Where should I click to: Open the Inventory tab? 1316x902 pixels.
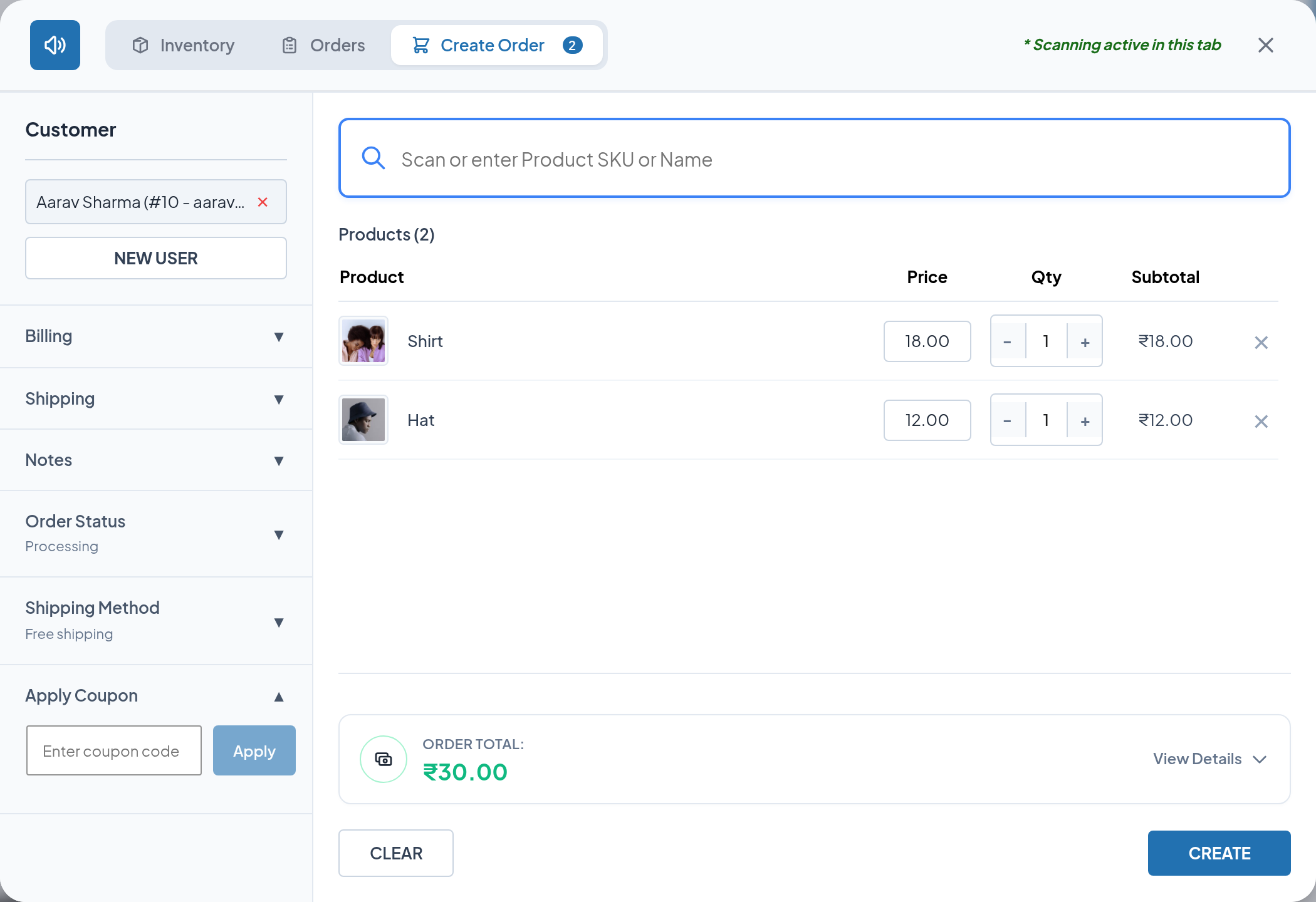click(x=183, y=45)
